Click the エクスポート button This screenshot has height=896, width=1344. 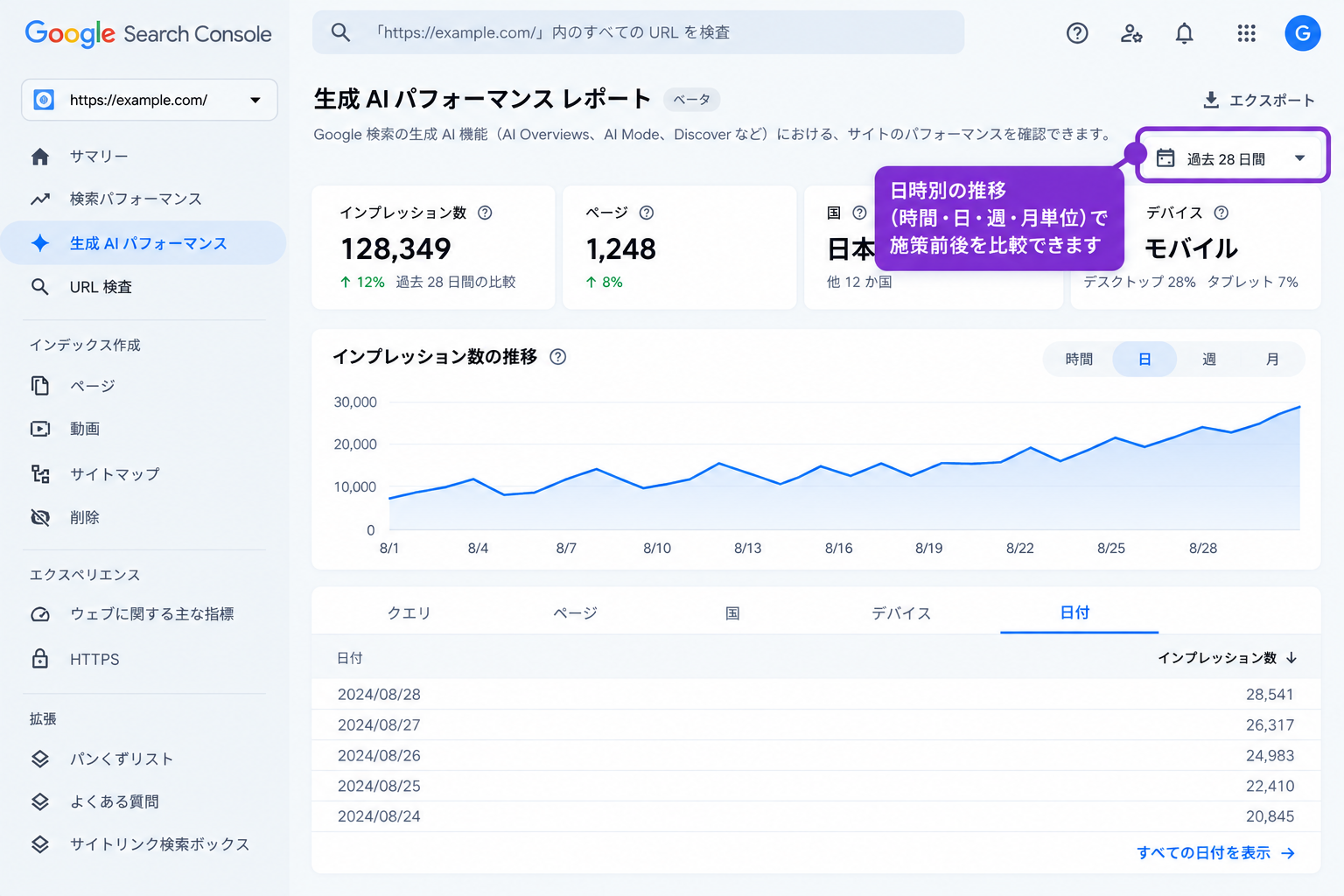(x=1259, y=100)
